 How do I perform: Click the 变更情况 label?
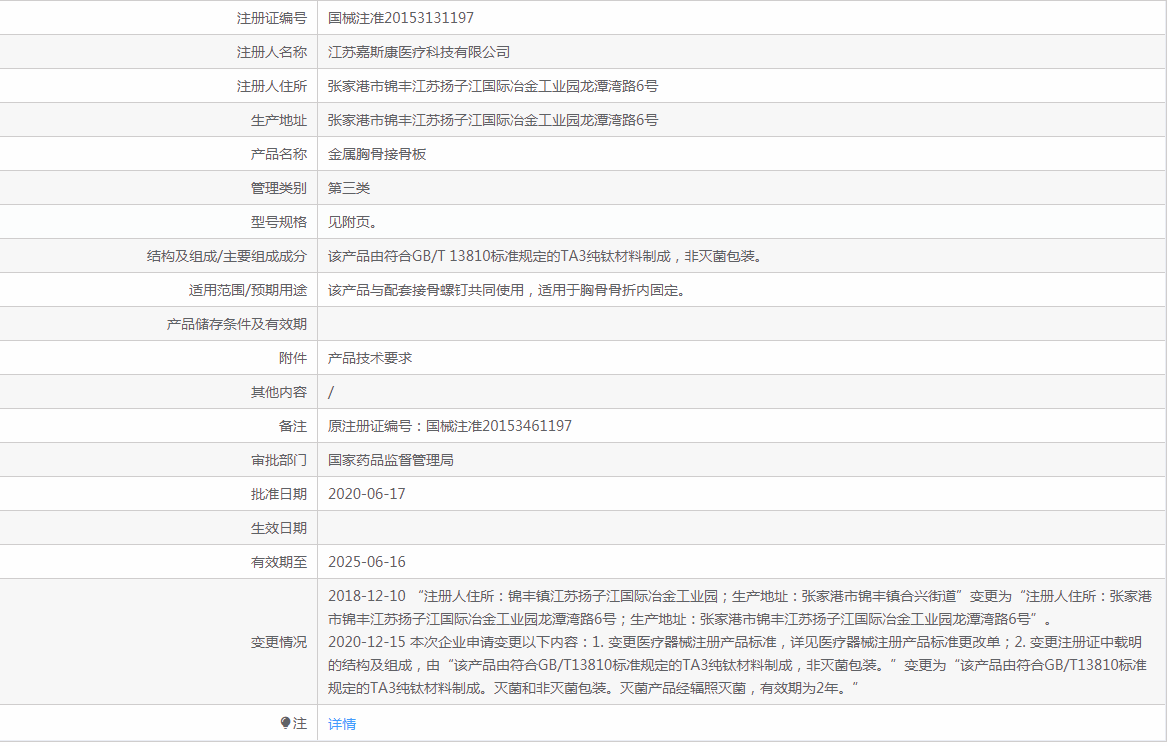coord(279,642)
